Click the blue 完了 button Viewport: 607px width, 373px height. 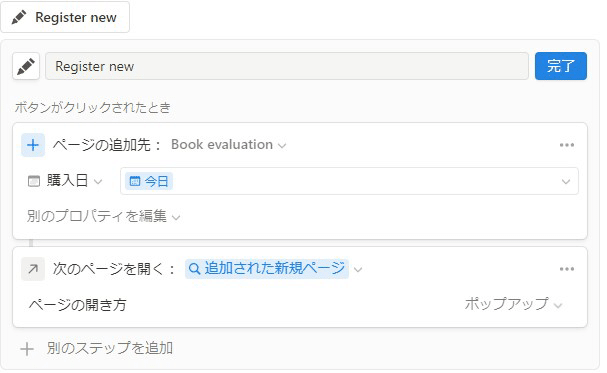tap(561, 66)
